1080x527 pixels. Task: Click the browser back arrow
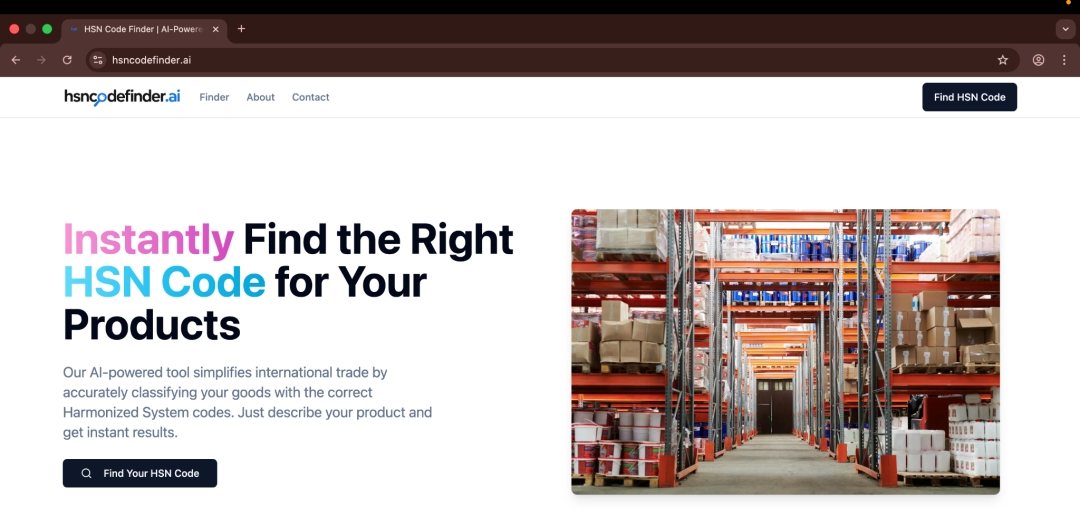pyautogui.click(x=16, y=60)
